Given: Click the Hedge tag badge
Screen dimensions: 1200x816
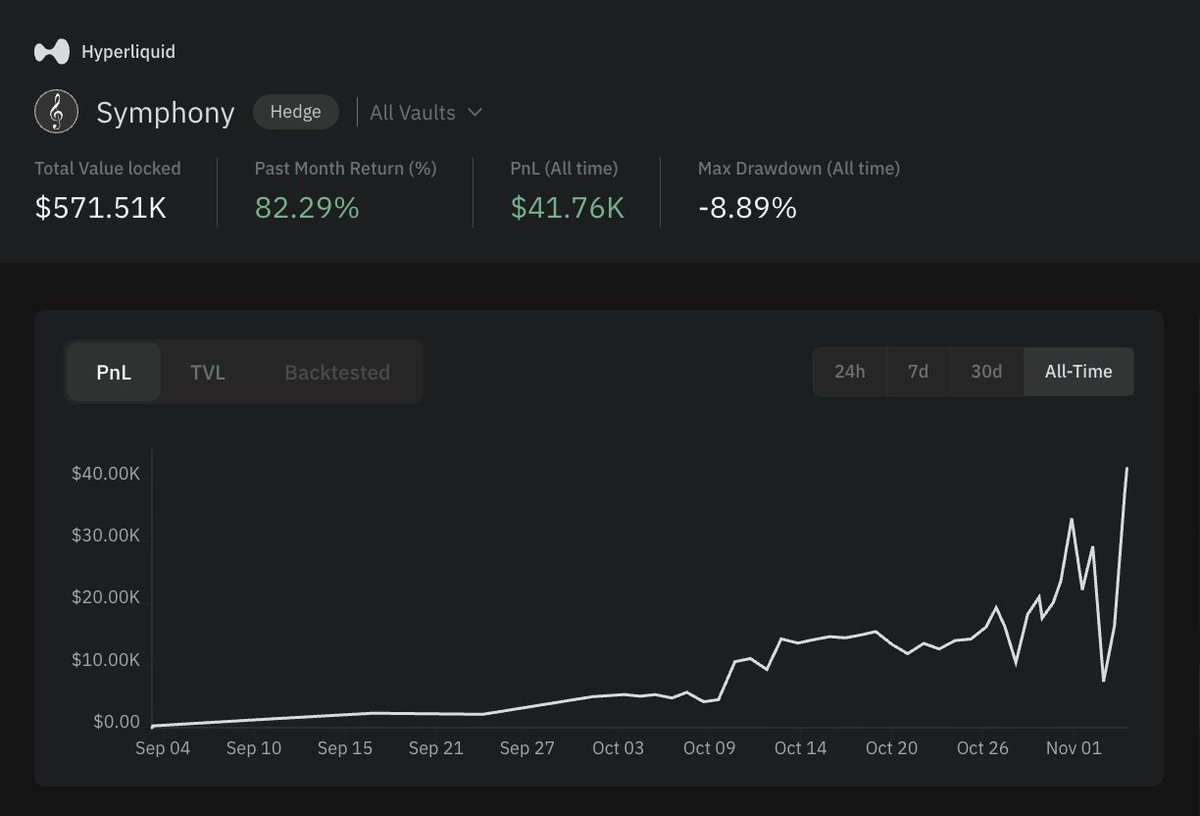Looking at the screenshot, I should point(296,112).
